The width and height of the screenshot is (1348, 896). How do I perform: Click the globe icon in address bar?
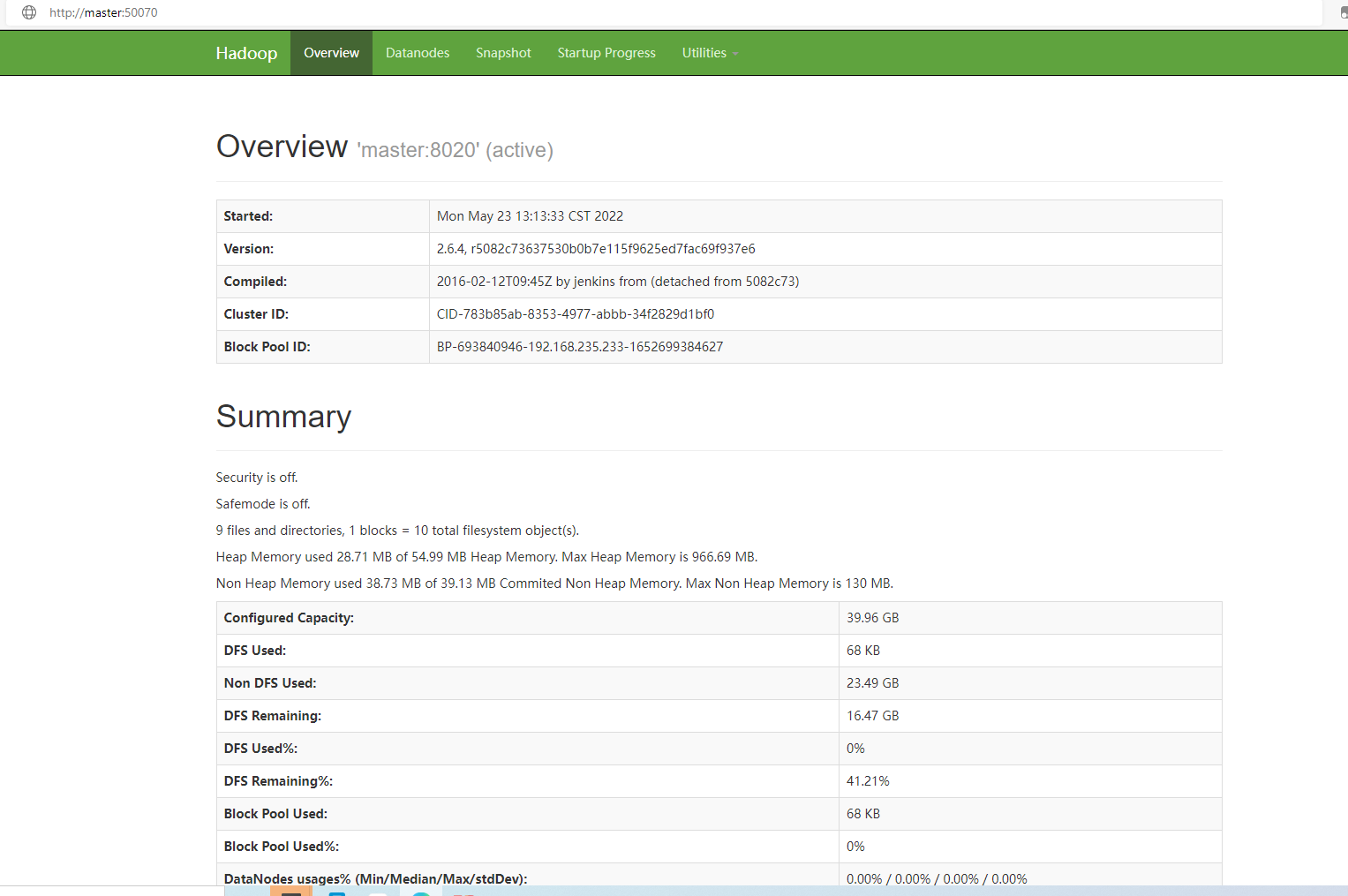29,12
